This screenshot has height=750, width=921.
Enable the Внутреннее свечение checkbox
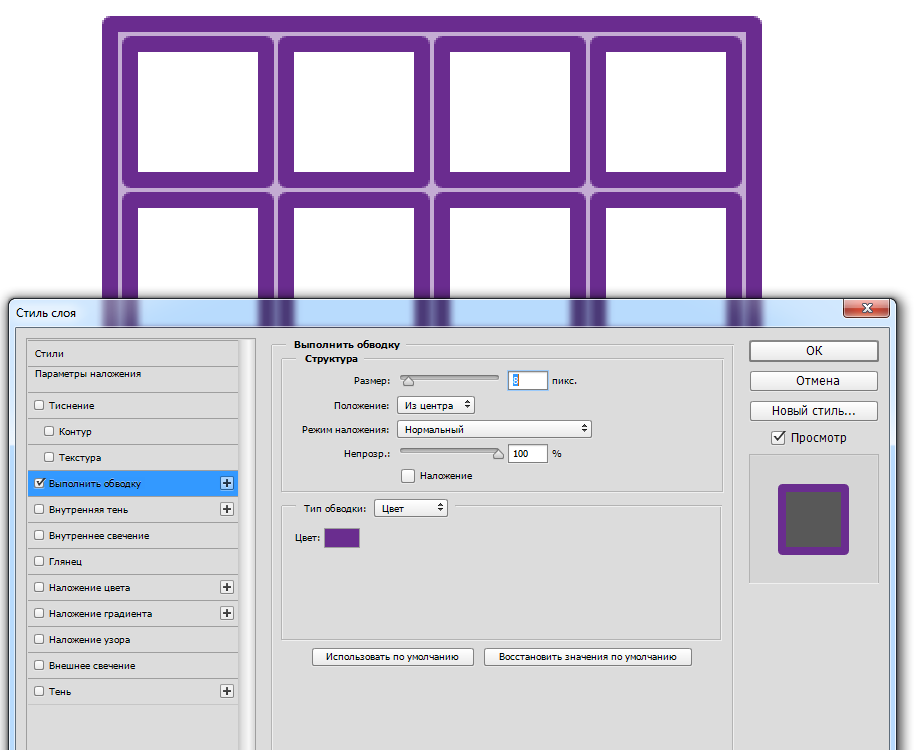coord(39,535)
